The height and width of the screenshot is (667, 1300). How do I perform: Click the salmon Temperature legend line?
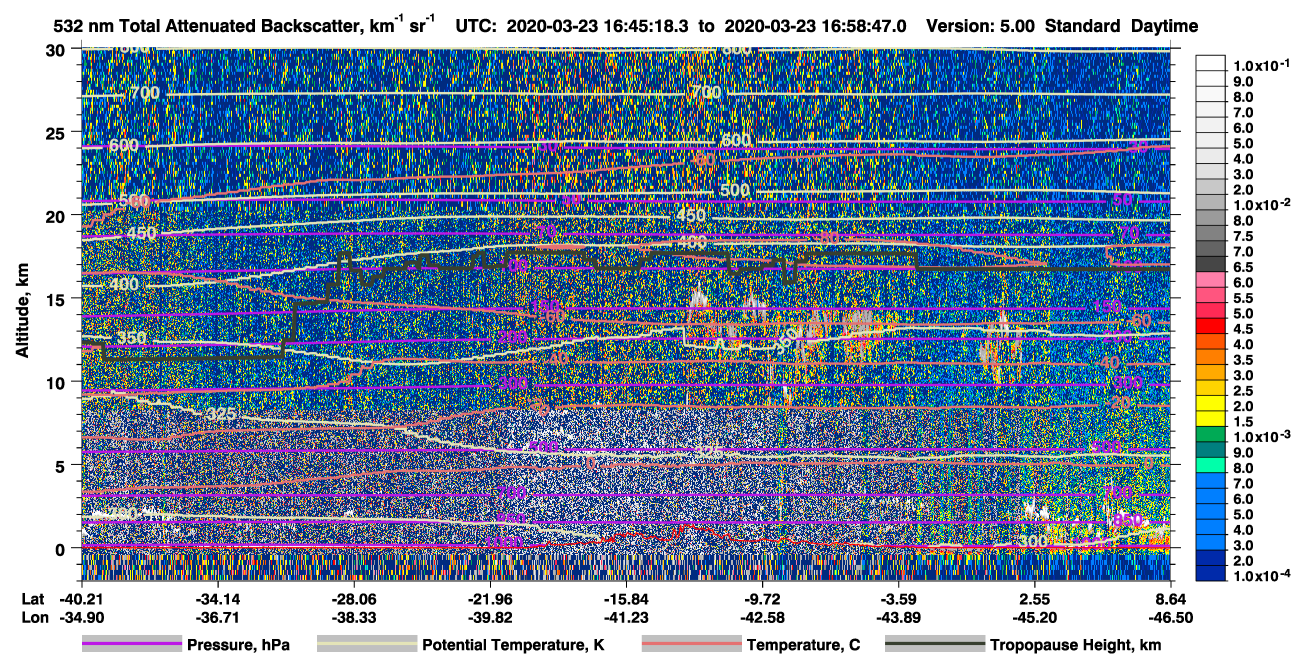(x=691, y=645)
